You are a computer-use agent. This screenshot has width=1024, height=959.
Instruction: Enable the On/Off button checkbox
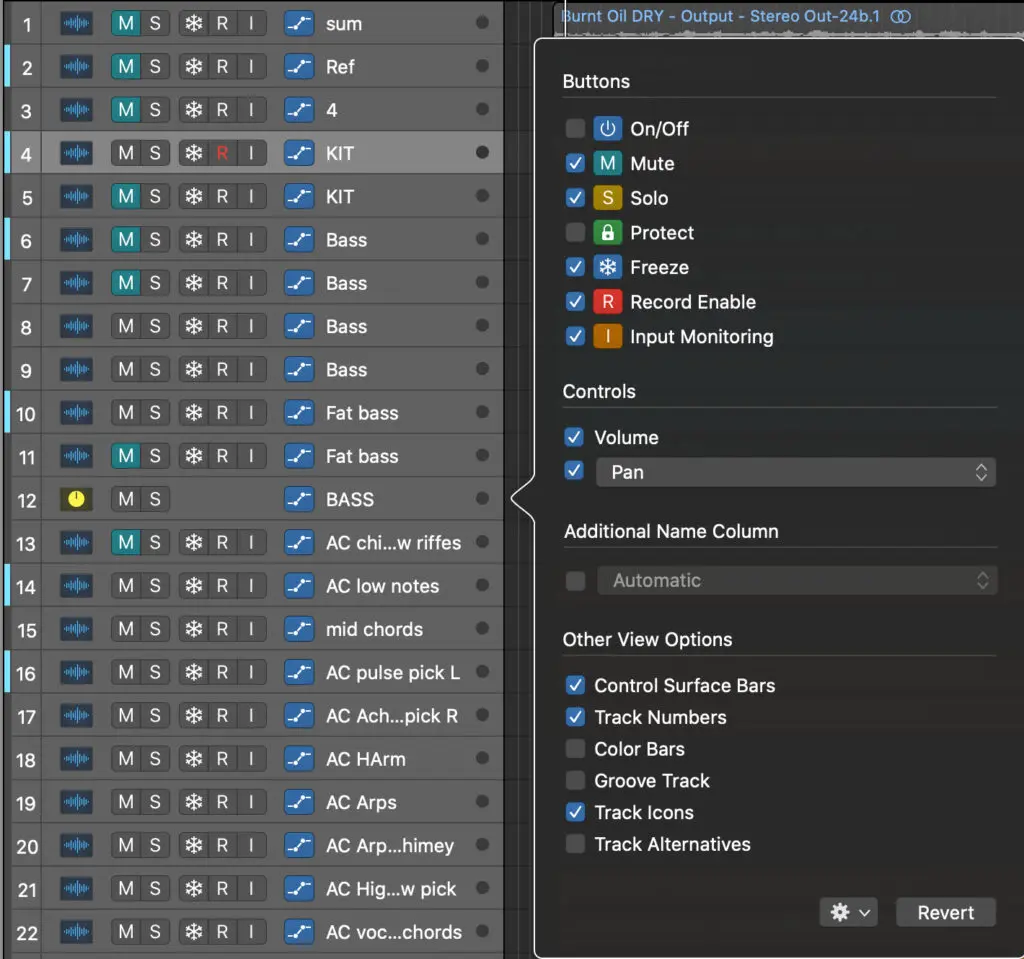(575, 129)
